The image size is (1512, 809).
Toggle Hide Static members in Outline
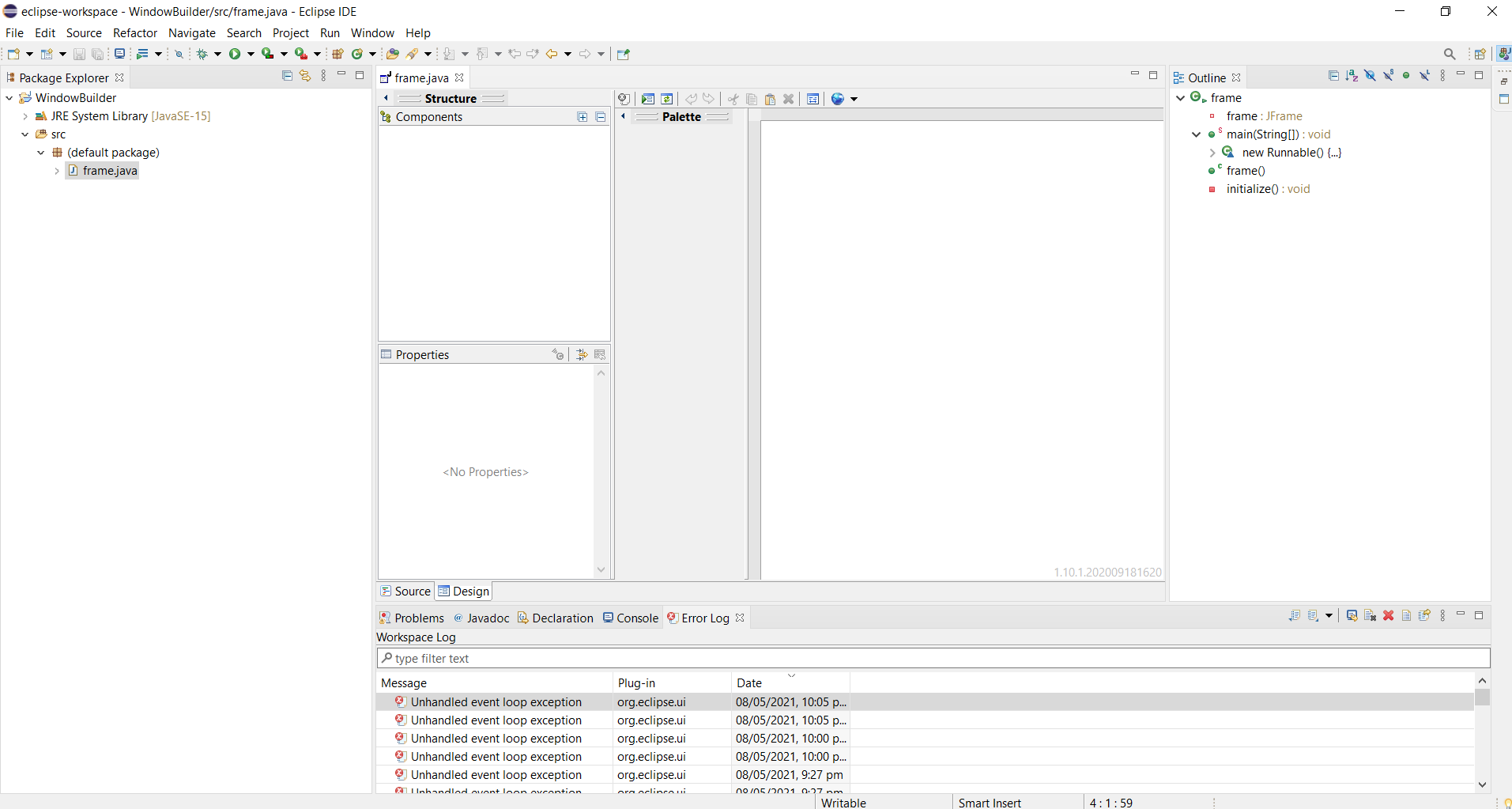point(1388,76)
